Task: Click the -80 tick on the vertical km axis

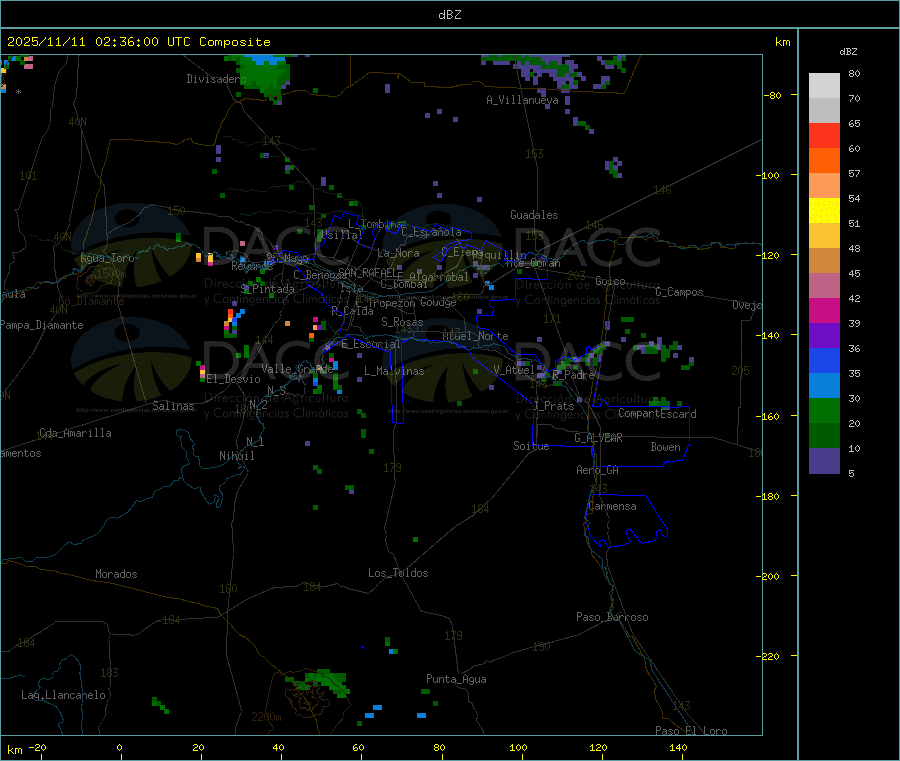Action: [x=772, y=95]
